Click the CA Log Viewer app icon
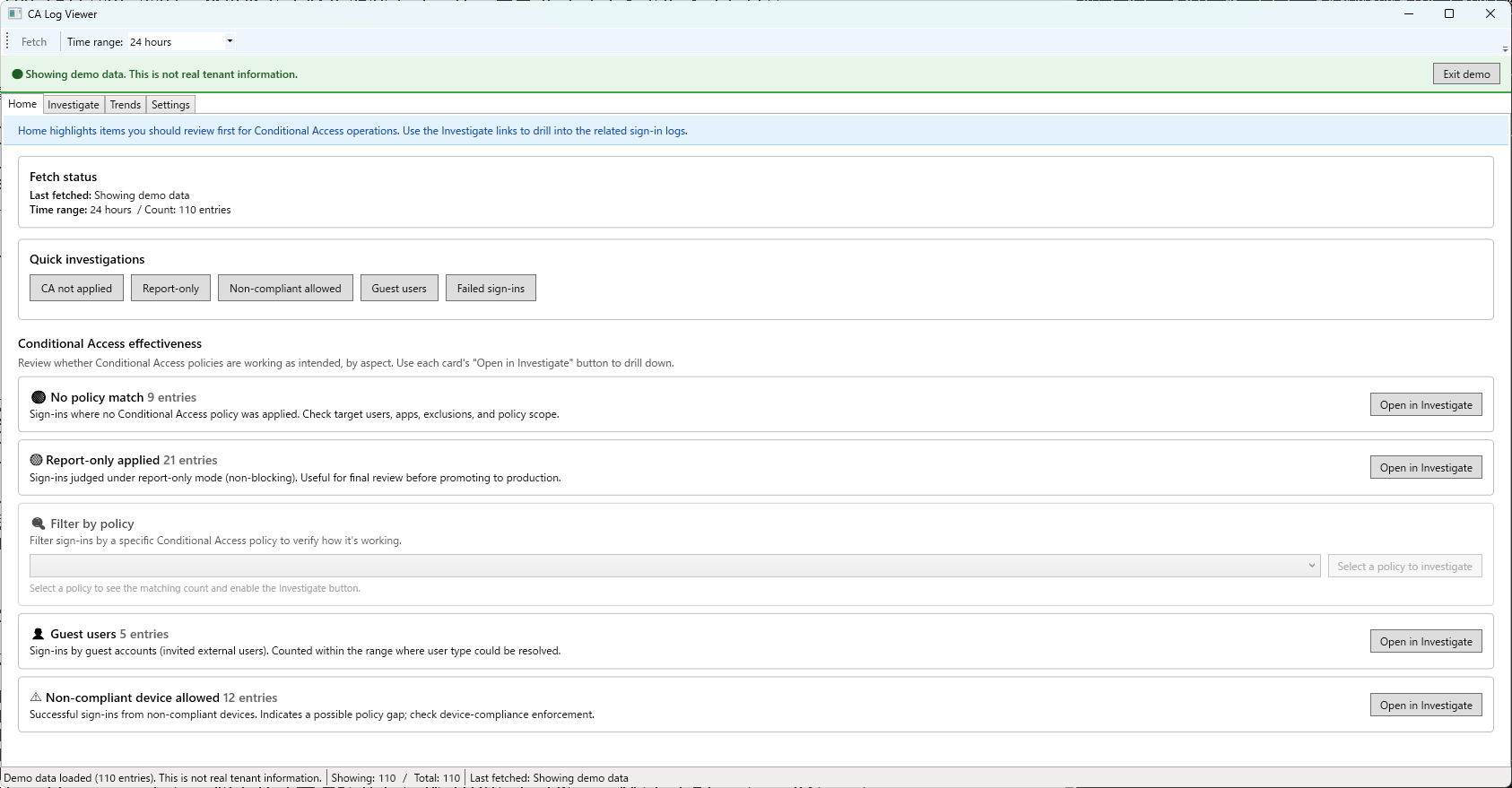 click(x=15, y=14)
